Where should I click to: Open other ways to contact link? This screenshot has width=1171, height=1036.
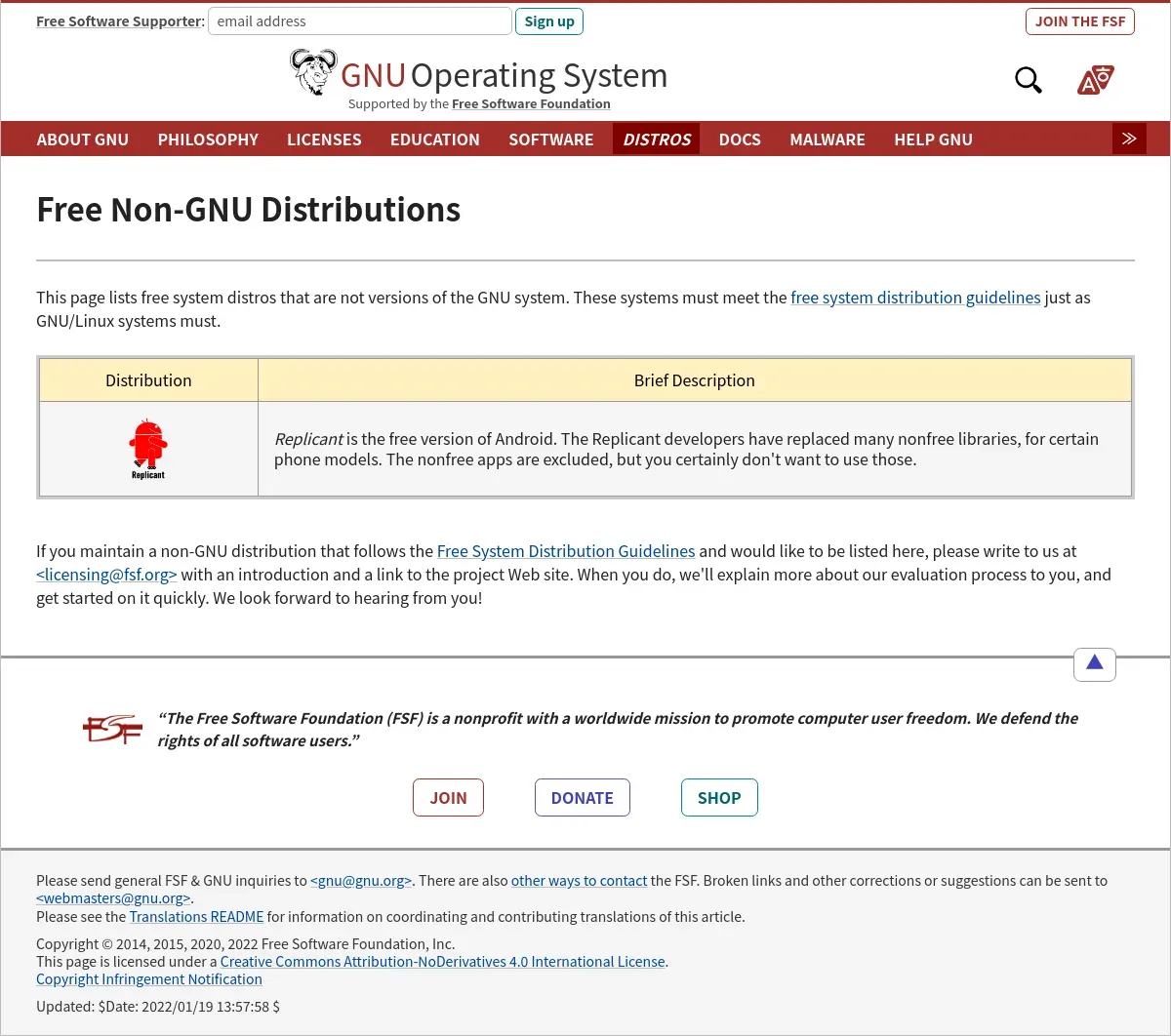coord(580,881)
